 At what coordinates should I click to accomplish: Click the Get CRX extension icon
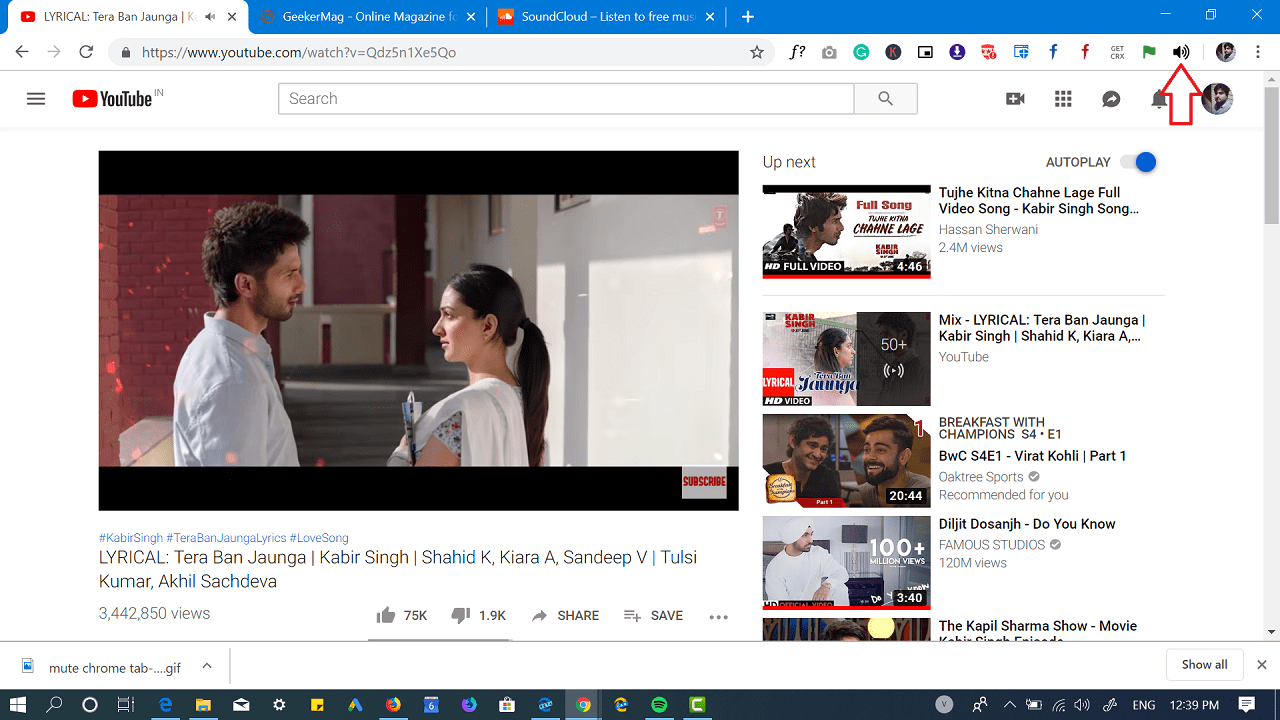pos(1117,52)
